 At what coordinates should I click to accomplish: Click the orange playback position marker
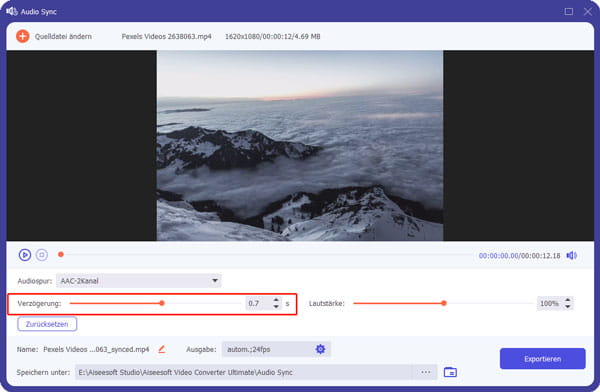click(60, 254)
